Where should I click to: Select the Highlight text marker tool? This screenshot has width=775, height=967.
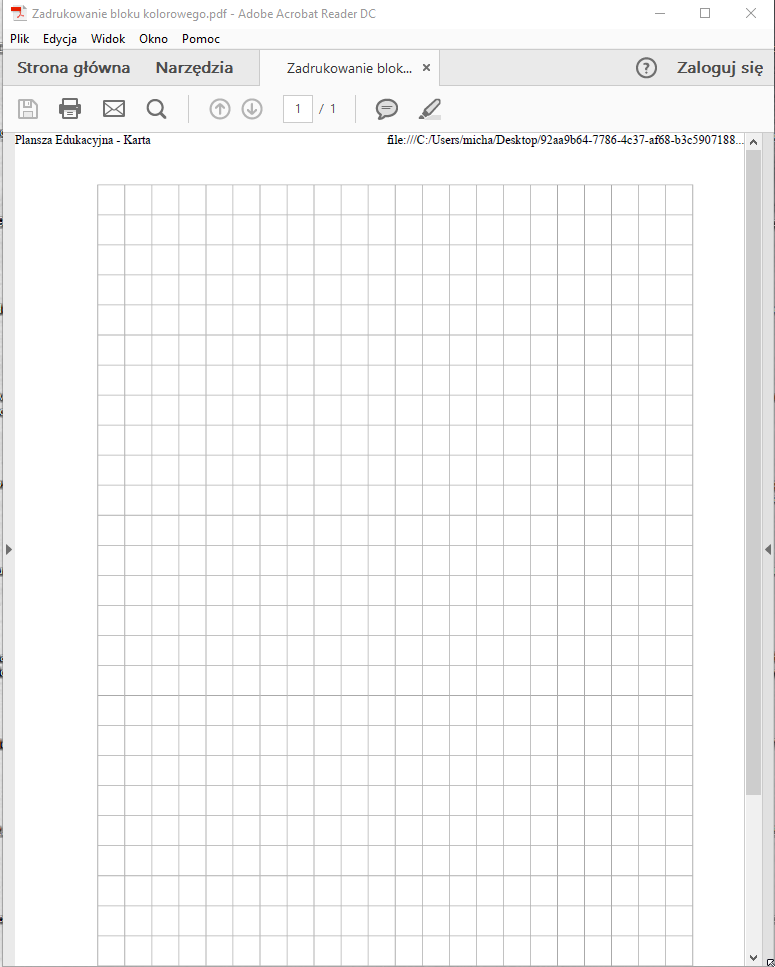[430, 109]
